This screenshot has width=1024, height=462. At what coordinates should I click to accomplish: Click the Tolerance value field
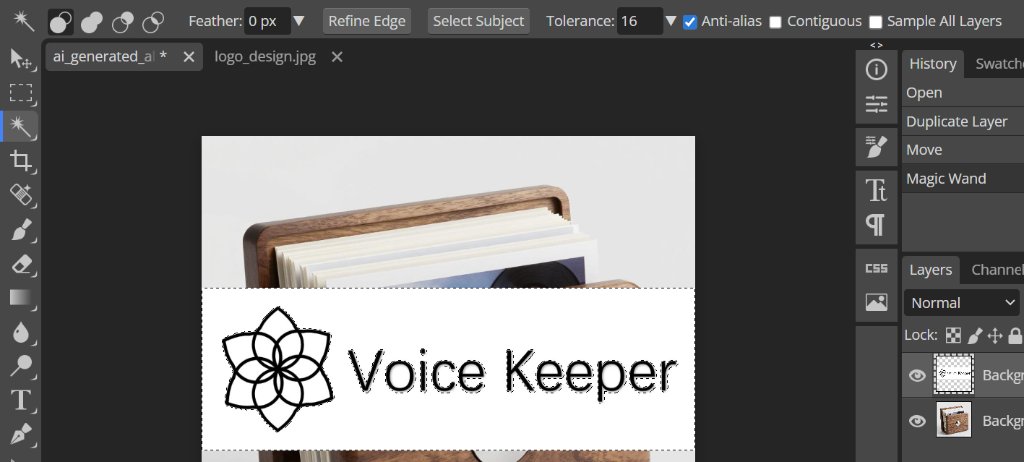tap(639, 21)
